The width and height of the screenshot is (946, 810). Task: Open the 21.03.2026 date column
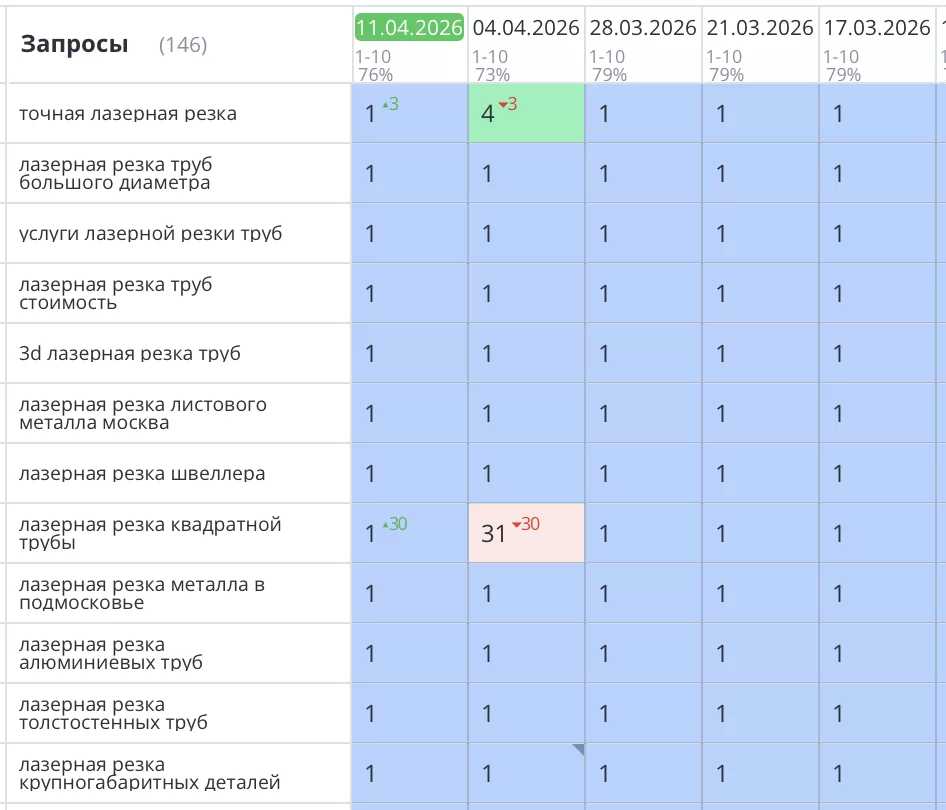coord(760,27)
